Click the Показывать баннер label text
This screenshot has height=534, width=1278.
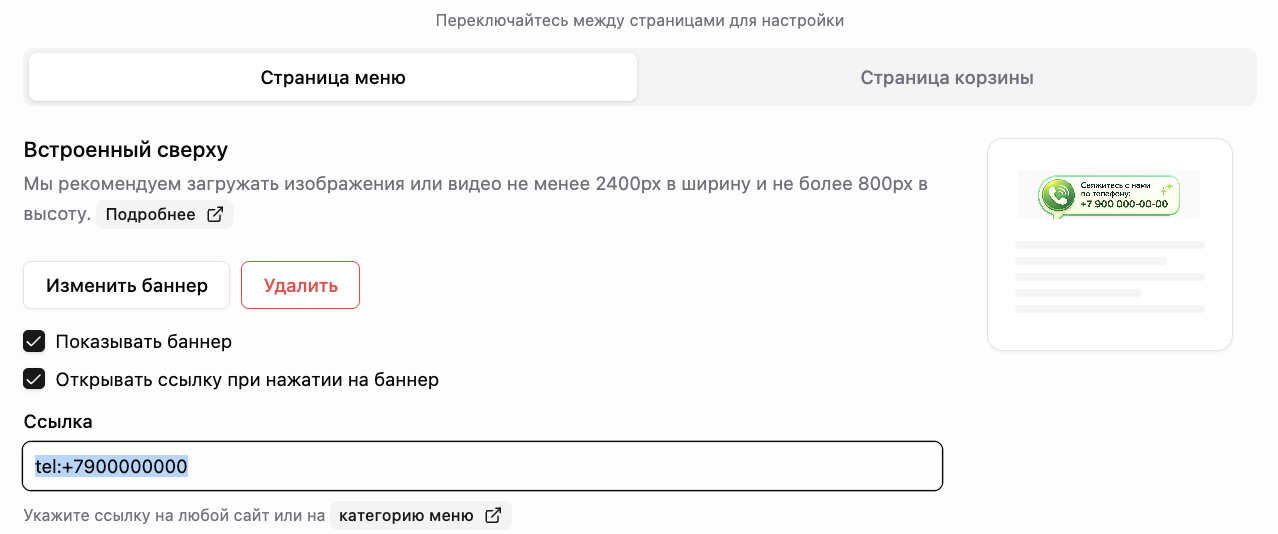144,342
